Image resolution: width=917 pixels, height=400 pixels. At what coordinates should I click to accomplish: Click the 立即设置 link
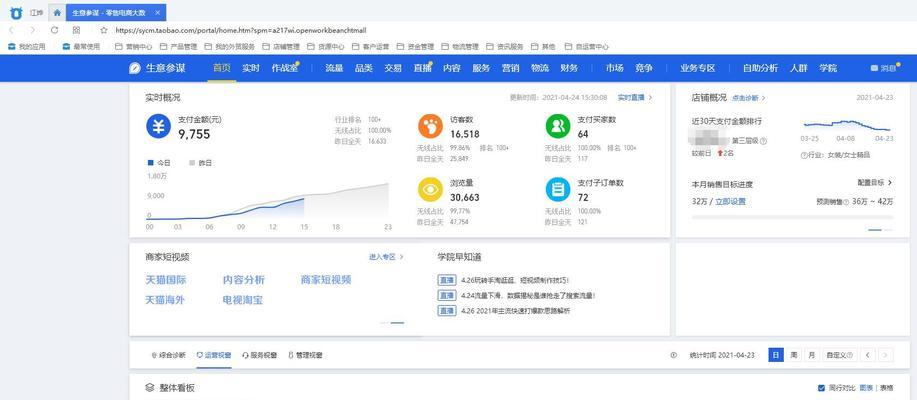(730, 202)
